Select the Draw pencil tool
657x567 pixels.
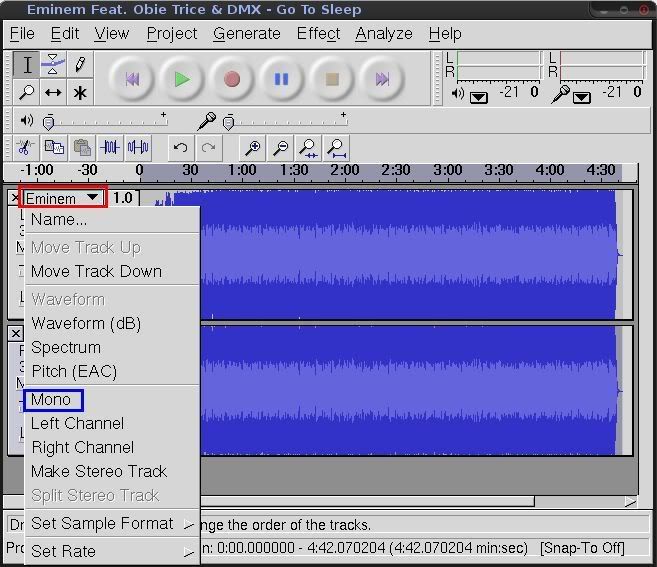tap(80, 65)
